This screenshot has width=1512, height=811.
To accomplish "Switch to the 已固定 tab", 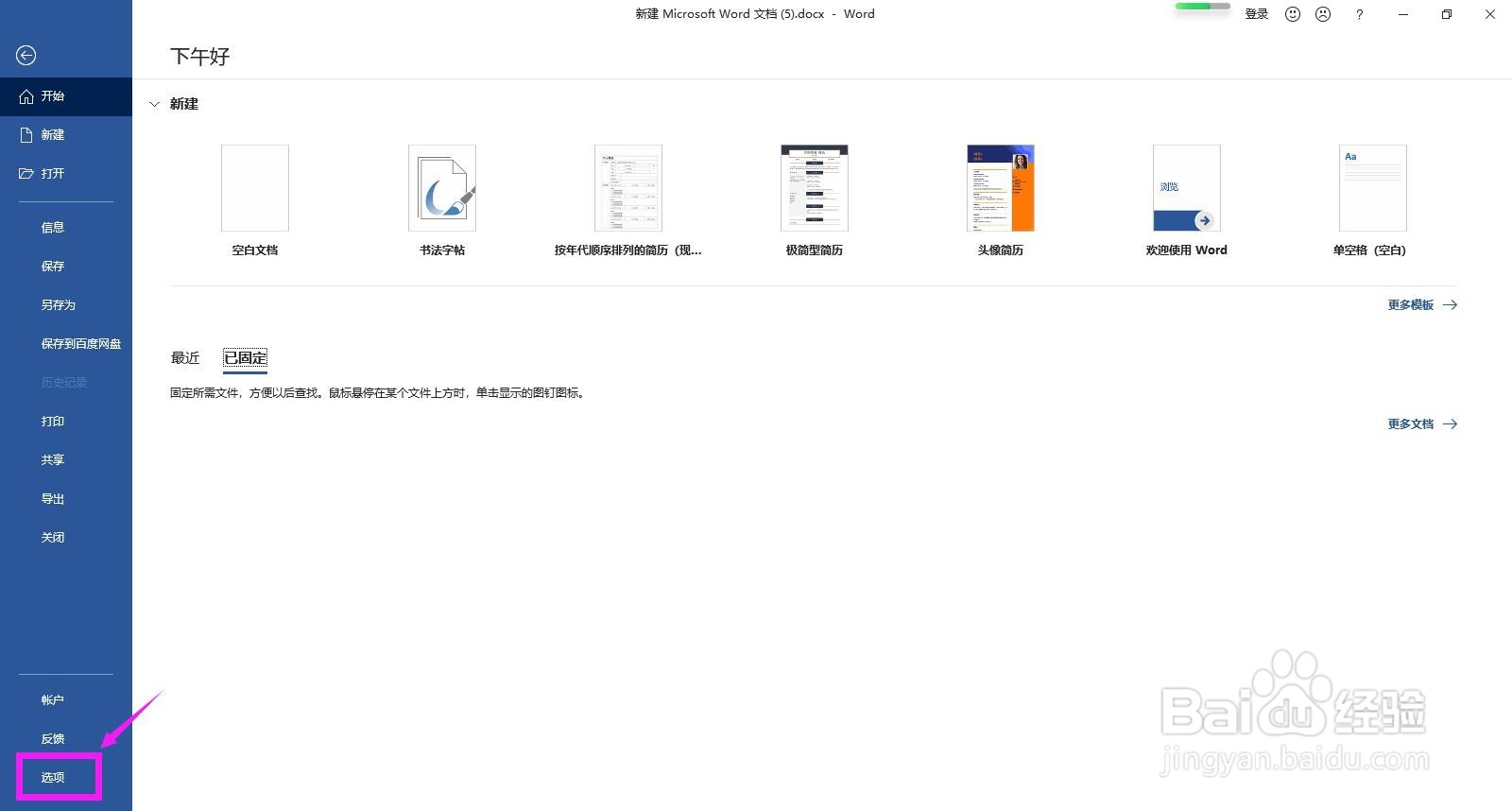I will (246, 358).
